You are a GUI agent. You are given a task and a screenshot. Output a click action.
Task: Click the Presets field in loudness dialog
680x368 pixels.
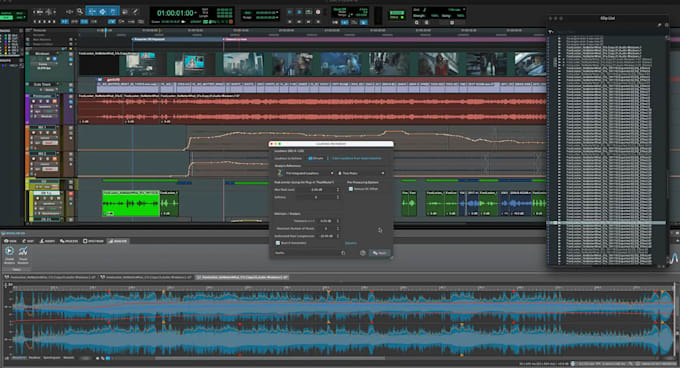[x=312, y=253]
